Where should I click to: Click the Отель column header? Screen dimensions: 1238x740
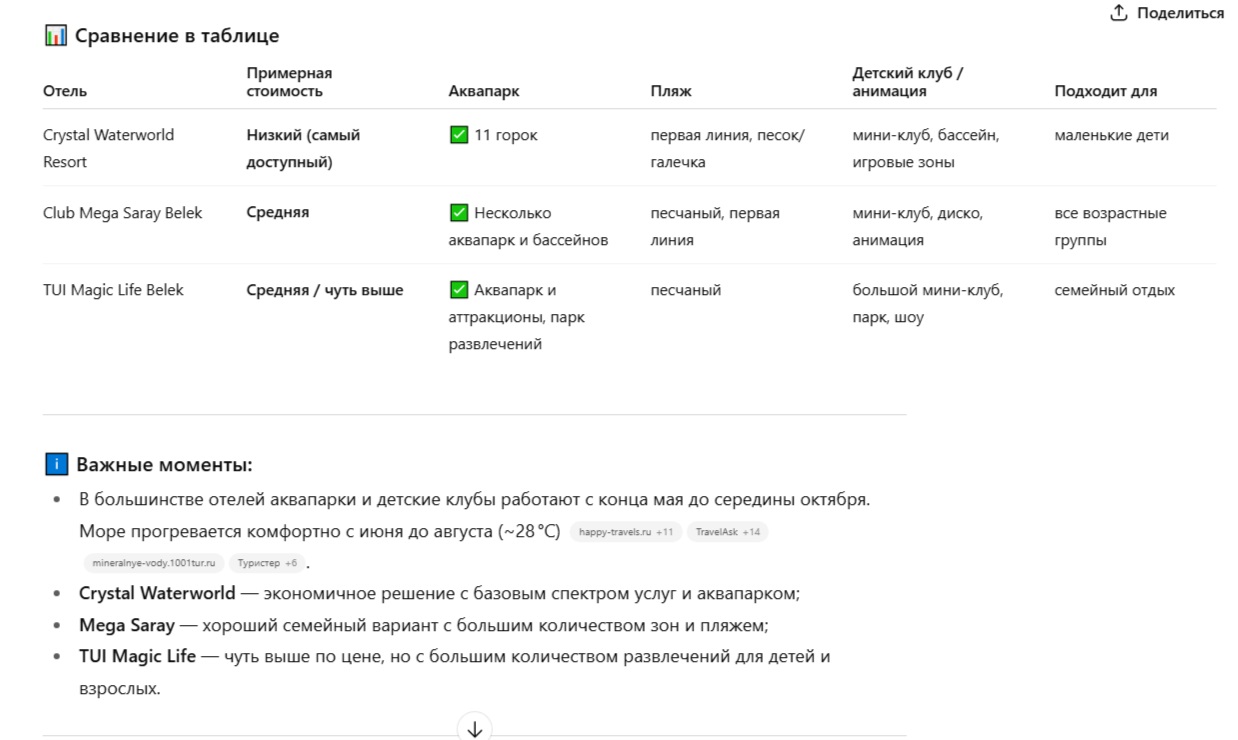click(x=65, y=91)
